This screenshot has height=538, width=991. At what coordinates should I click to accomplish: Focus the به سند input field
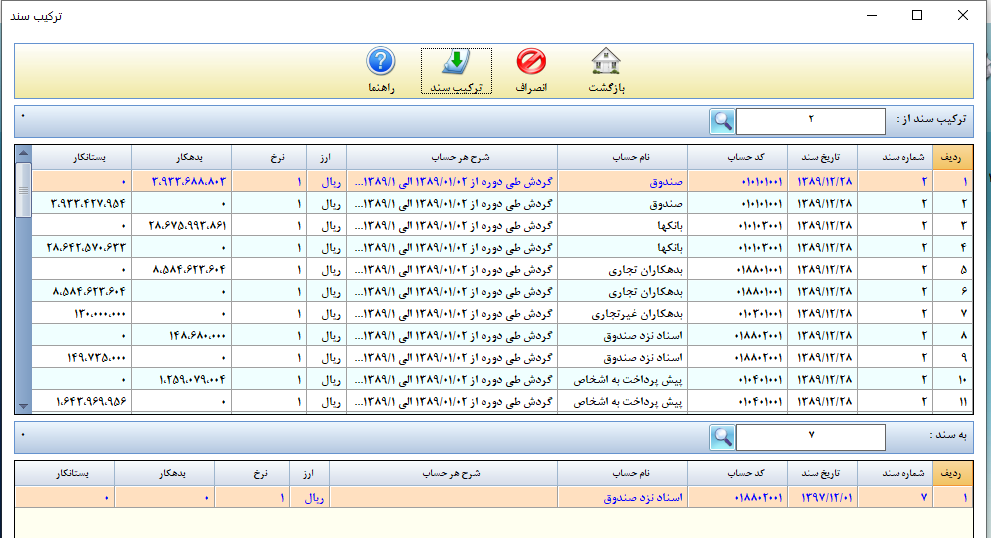coord(810,438)
